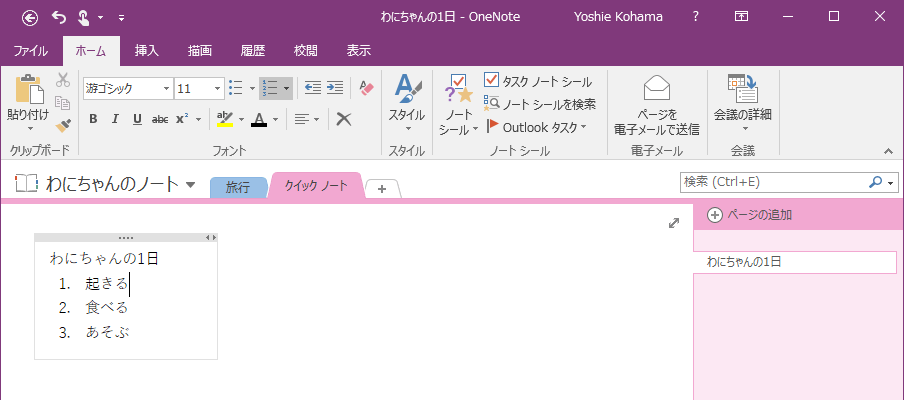Image resolution: width=904 pixels, height=400 pixels.
Task: Switch to the 挿入 tab
Action: [146, 51]
